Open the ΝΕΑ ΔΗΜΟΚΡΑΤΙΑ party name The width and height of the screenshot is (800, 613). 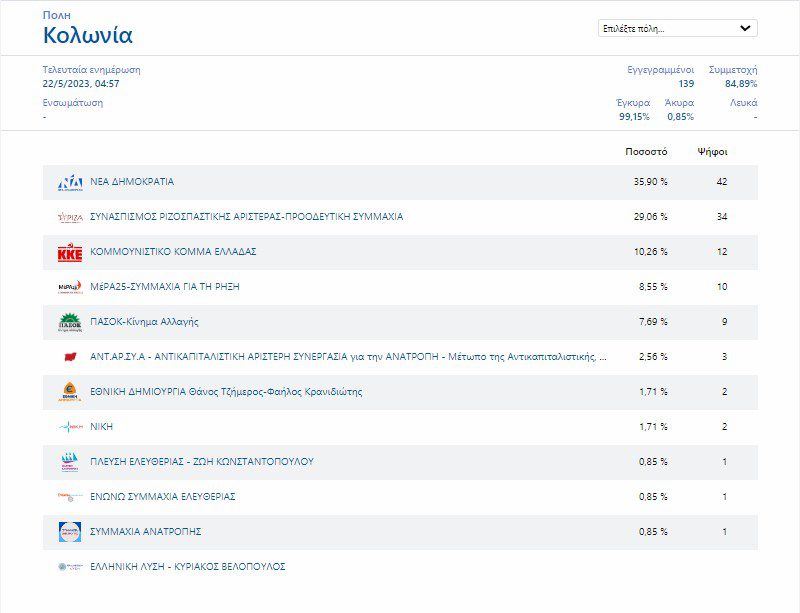coord(132,182)
